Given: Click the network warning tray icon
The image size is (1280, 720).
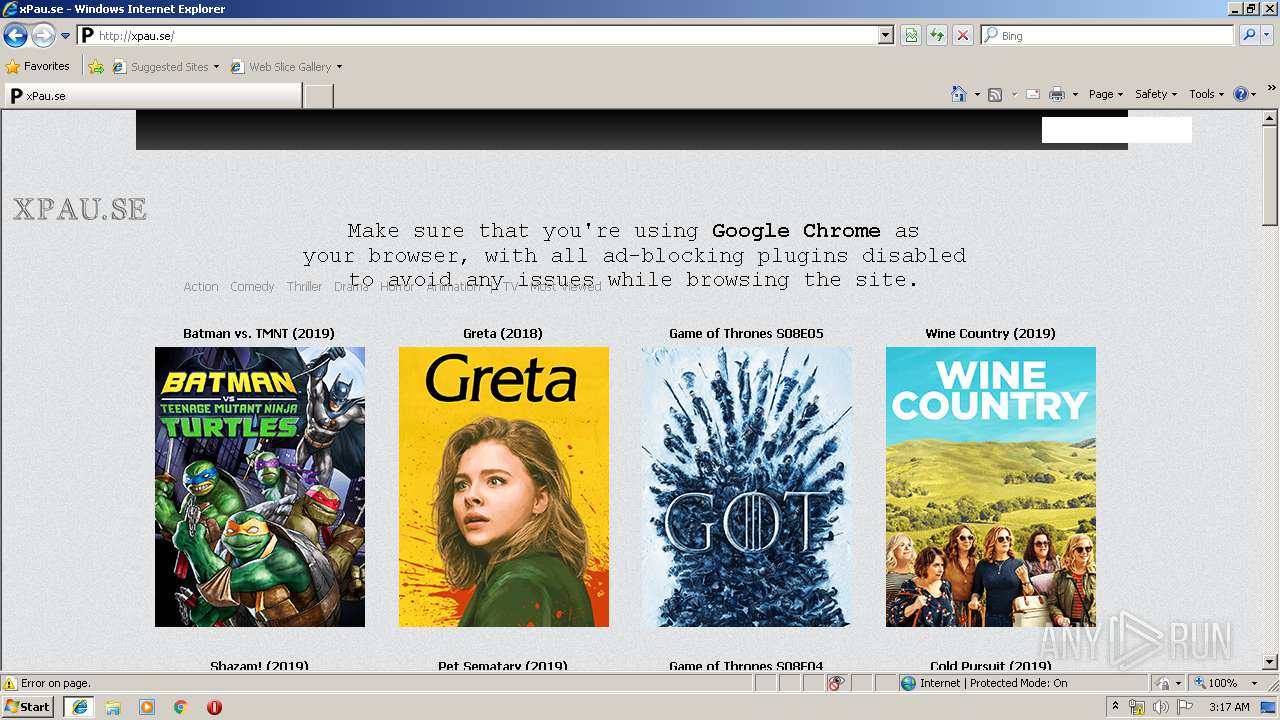Looking at the screenshot, I should pyautogui.click(x=1137, y=707).
